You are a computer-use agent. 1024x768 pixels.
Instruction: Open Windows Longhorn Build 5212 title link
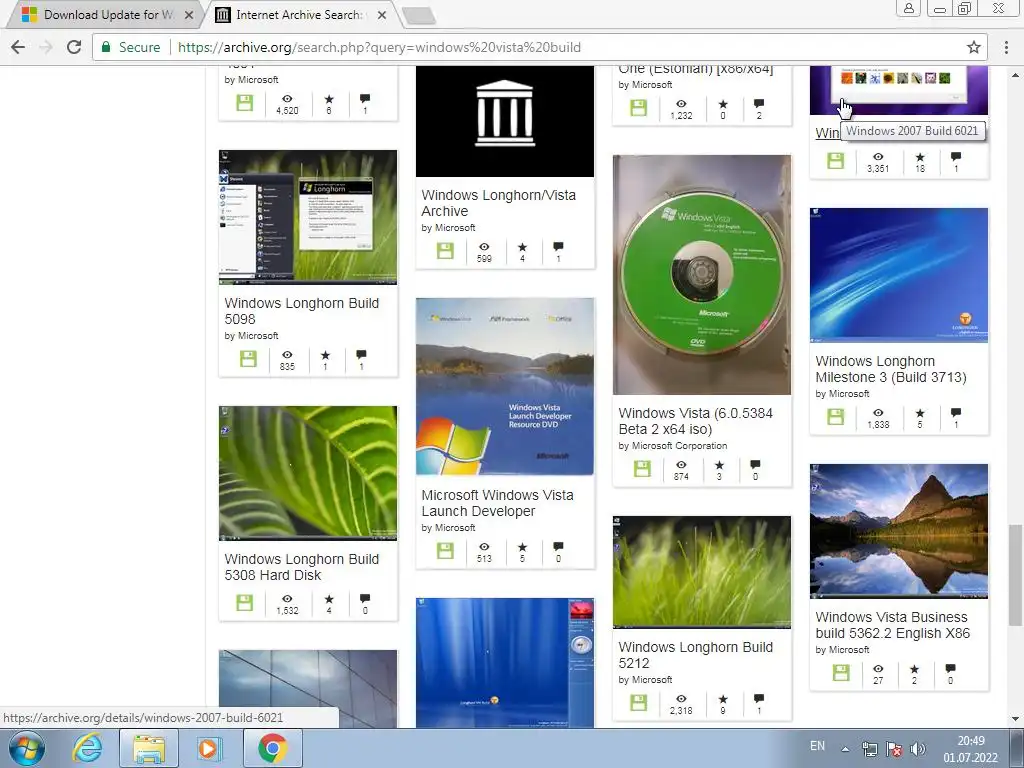click(696, 655)
